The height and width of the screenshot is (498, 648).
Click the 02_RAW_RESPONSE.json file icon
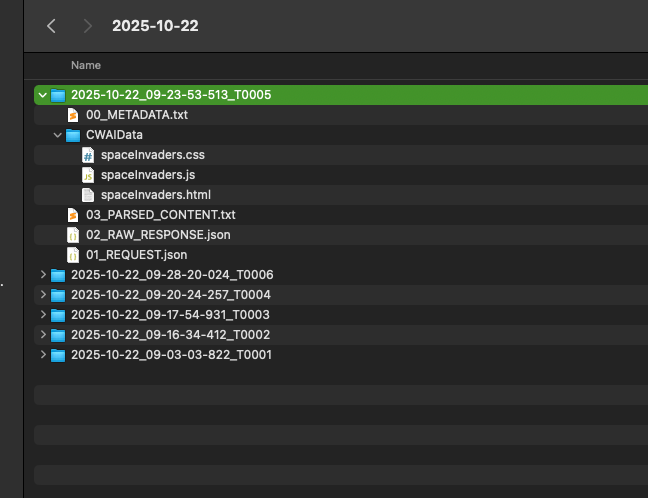[x=73, y=235]
